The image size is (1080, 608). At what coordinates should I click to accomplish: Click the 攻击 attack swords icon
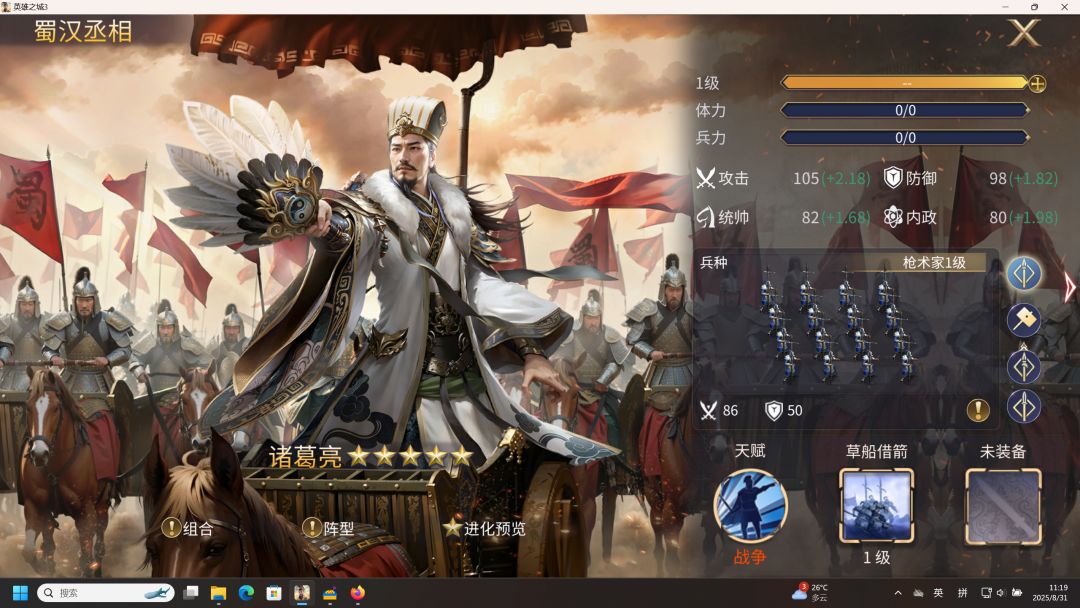tap(705, 178)
